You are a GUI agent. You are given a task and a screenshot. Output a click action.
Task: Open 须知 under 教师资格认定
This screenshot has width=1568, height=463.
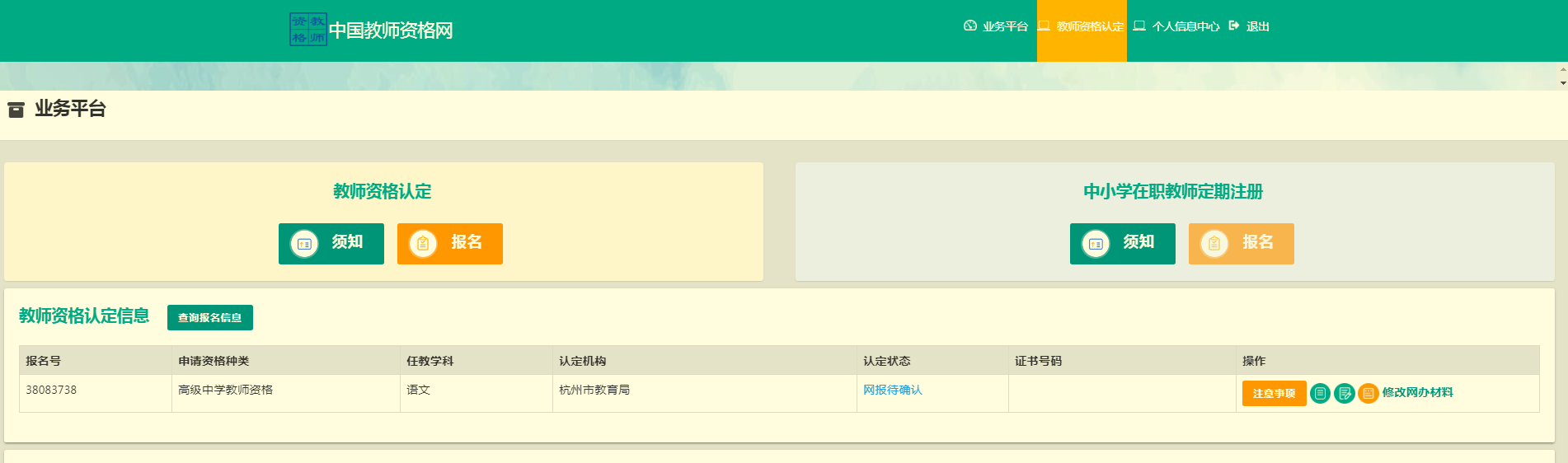click(x=331, y=243)
